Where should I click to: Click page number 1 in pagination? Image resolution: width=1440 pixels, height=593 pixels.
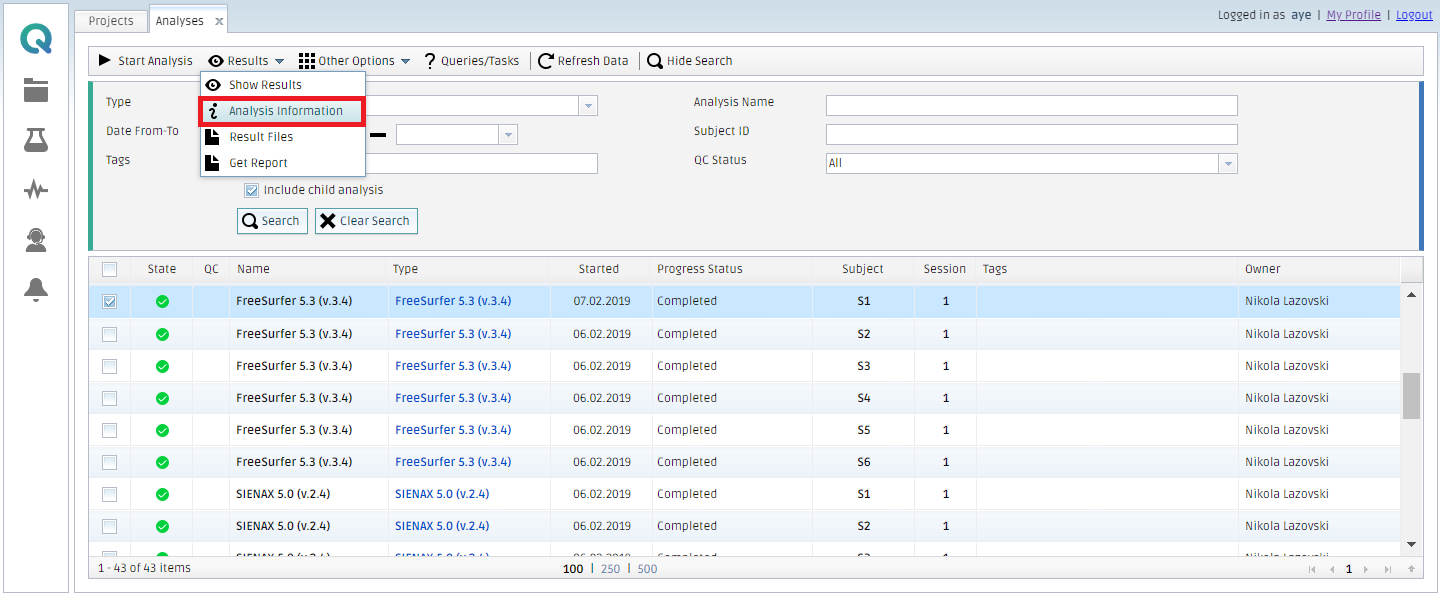1349,569
